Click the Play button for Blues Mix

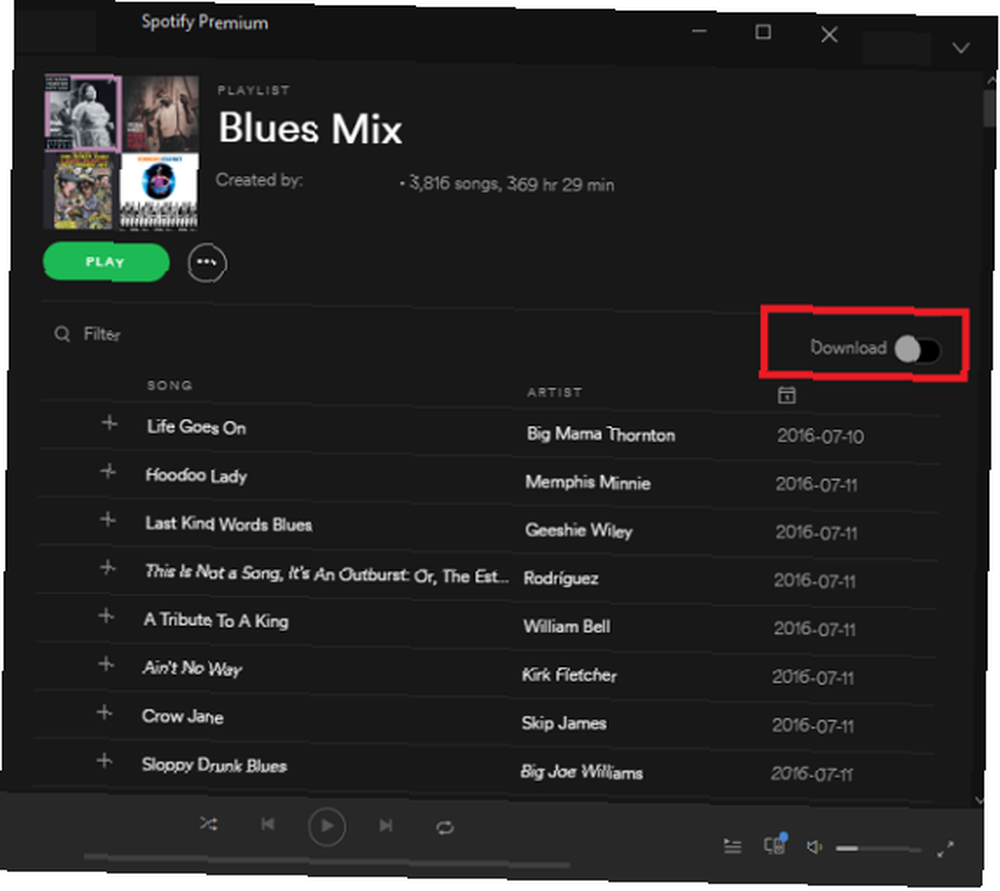106,262
